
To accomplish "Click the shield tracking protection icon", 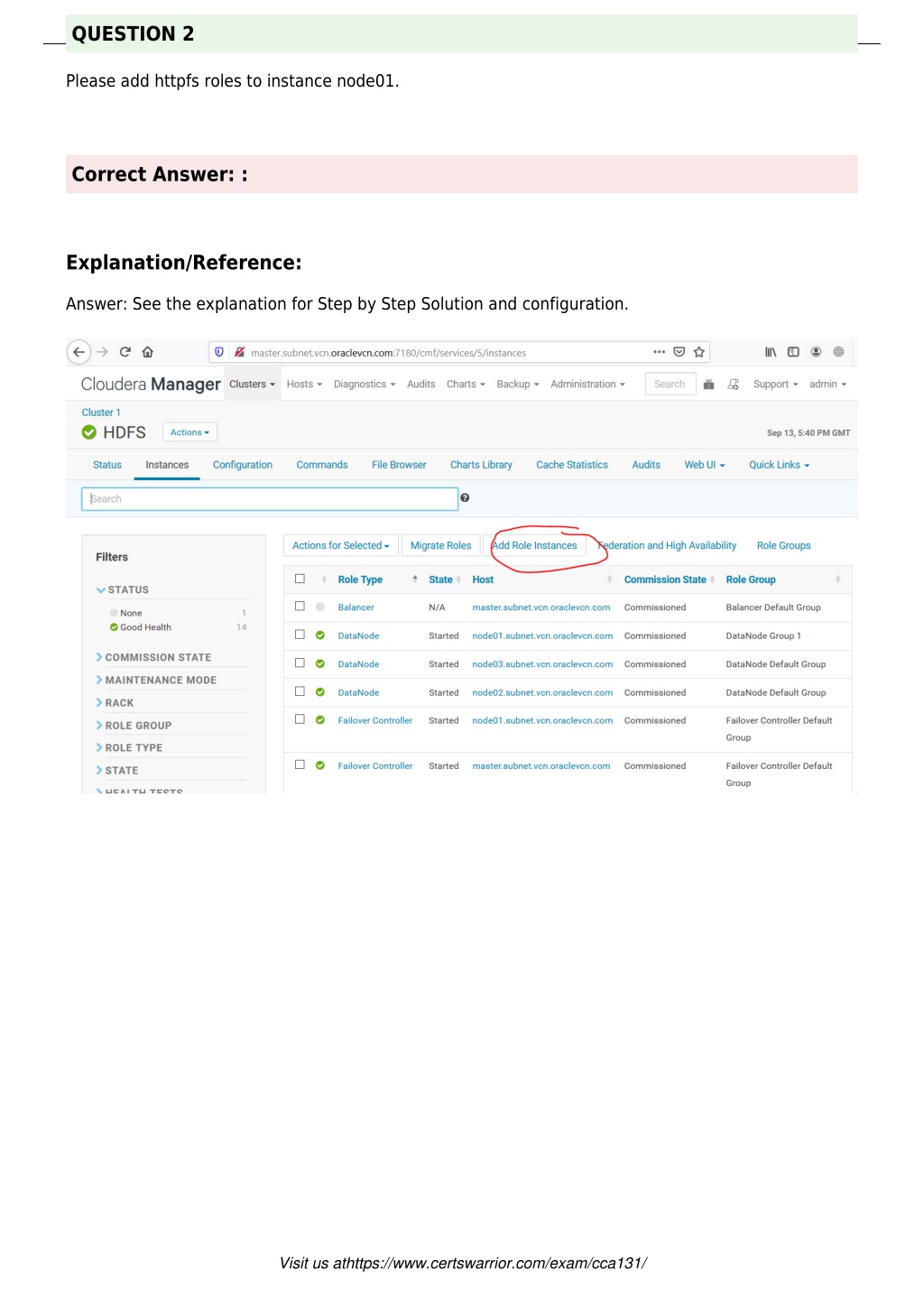I will pos(219,352).
